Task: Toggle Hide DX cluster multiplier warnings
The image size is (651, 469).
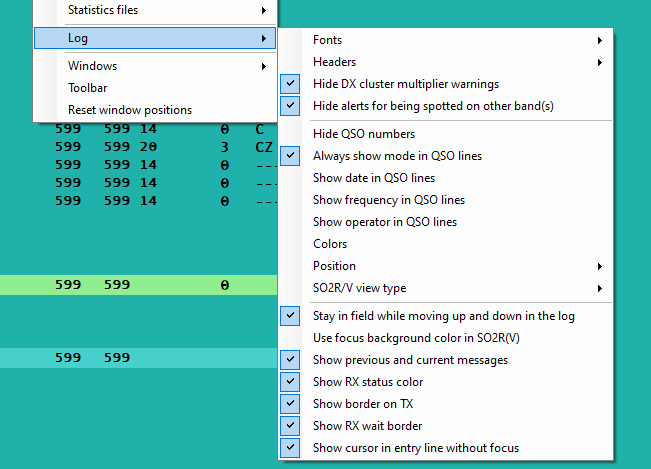Action: click(446, 84)
